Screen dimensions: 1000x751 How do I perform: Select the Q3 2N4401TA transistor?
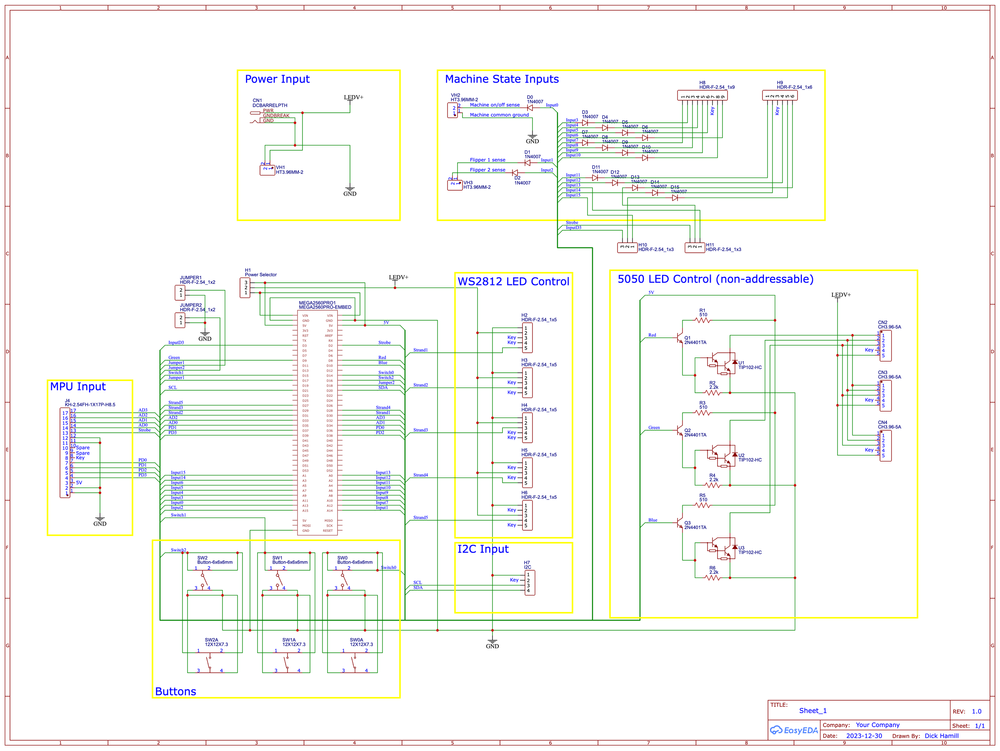pyautogui.click(x=679, y=523)
